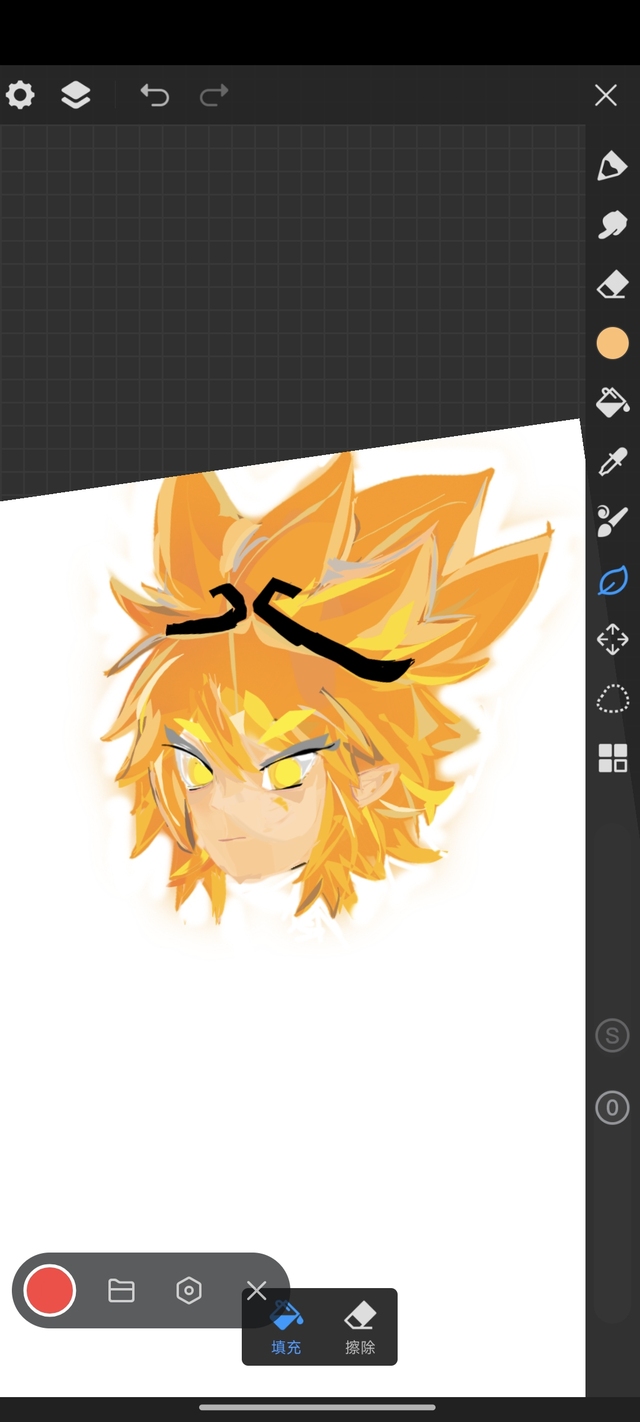Select the pen tool
This screenshot has width=640, height=1422.
tap(612, 166)
